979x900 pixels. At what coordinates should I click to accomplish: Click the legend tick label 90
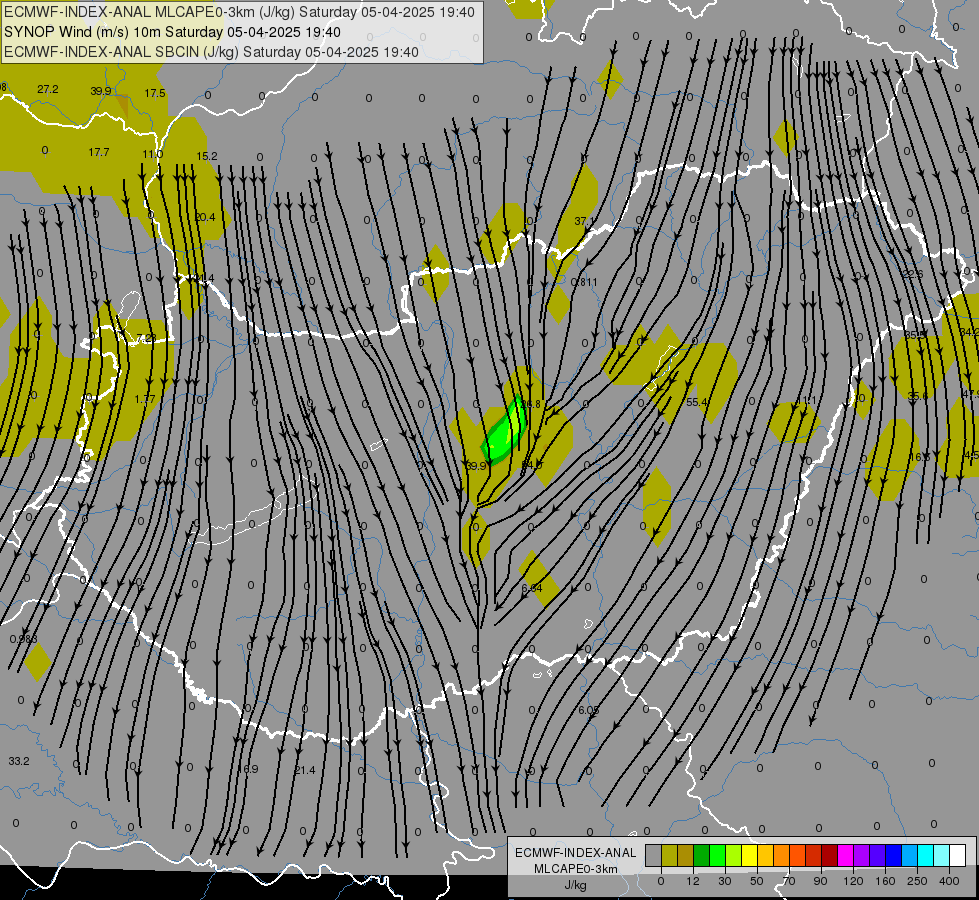pyautogui.click(x=820, y=881)
